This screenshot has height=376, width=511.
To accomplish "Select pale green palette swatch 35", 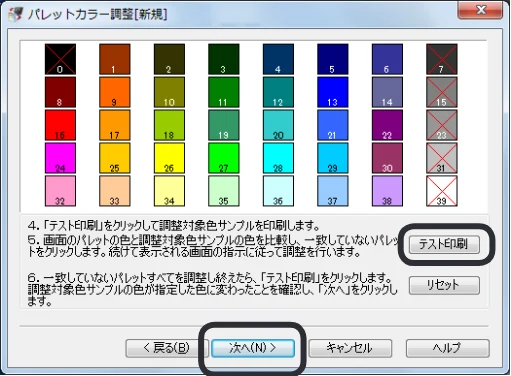I will pos(224,191).
